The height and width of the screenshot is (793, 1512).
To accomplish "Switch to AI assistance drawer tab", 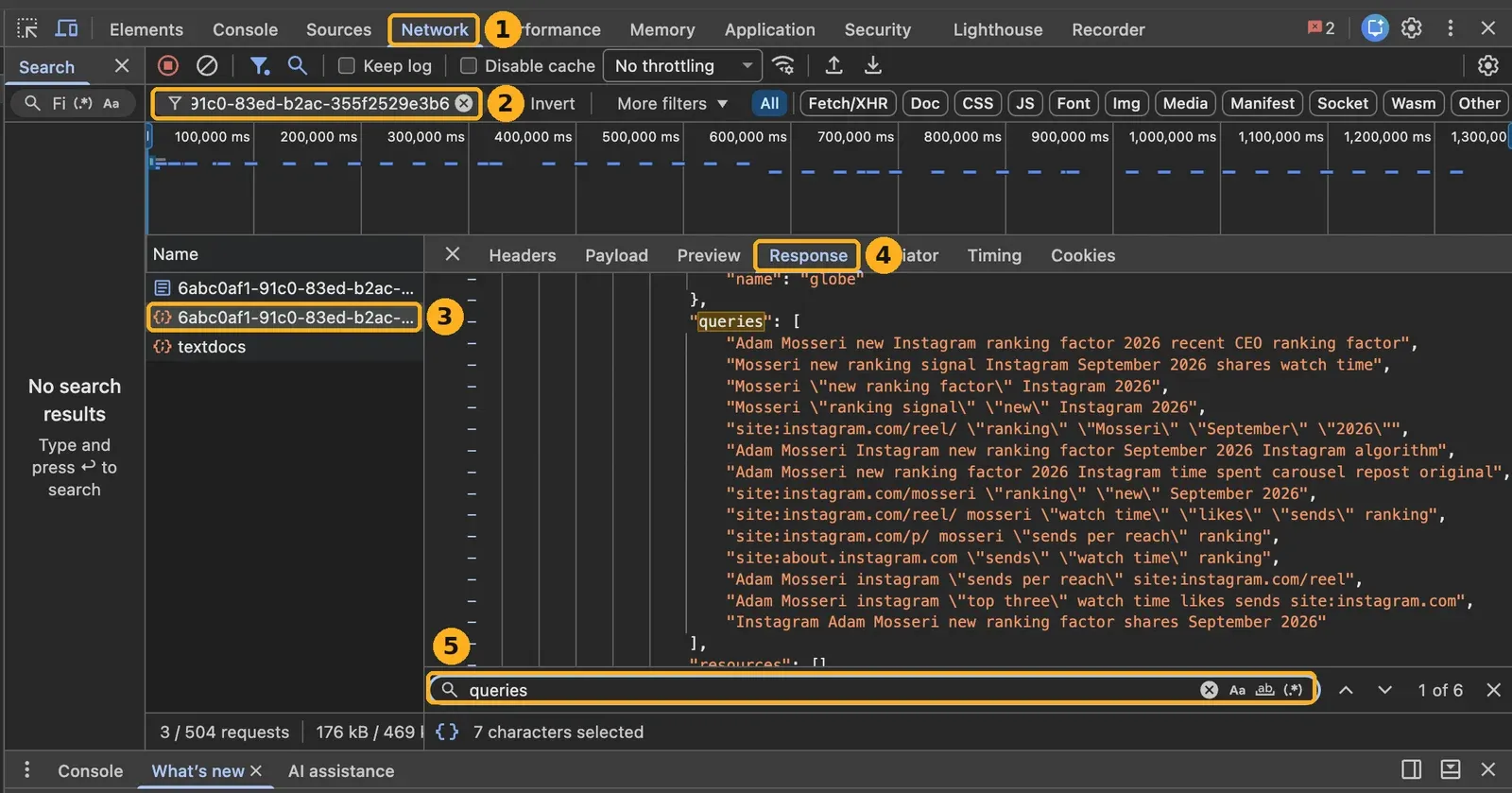I will coord(341,771).
